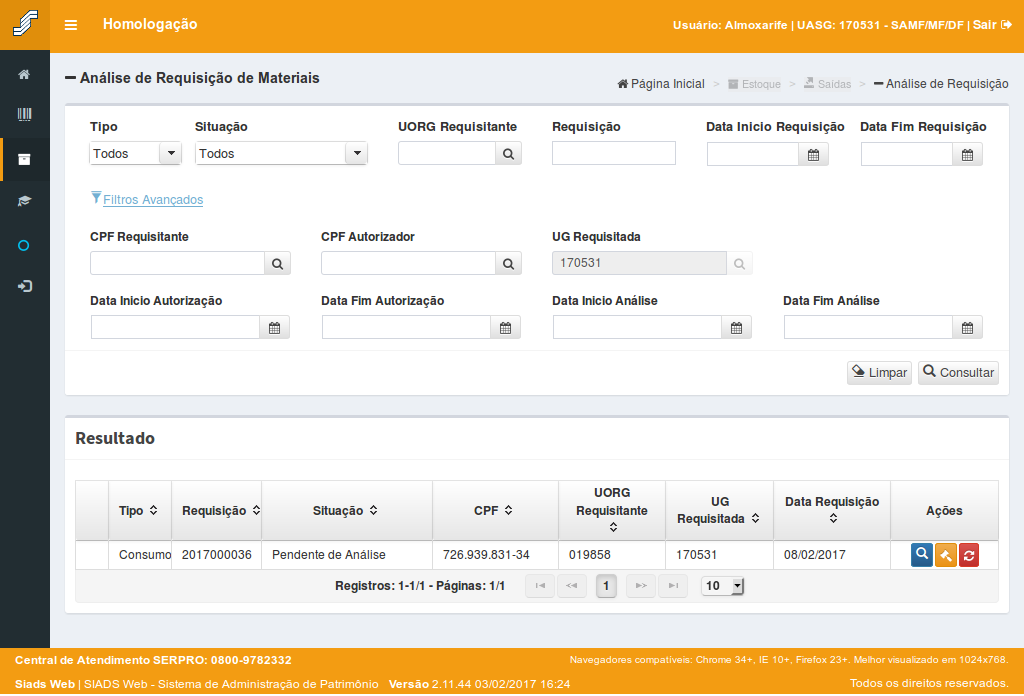This screenshot has height=696, width=1024.
Task: Sort results by Data Requisição column
Action: pos(833,518)
